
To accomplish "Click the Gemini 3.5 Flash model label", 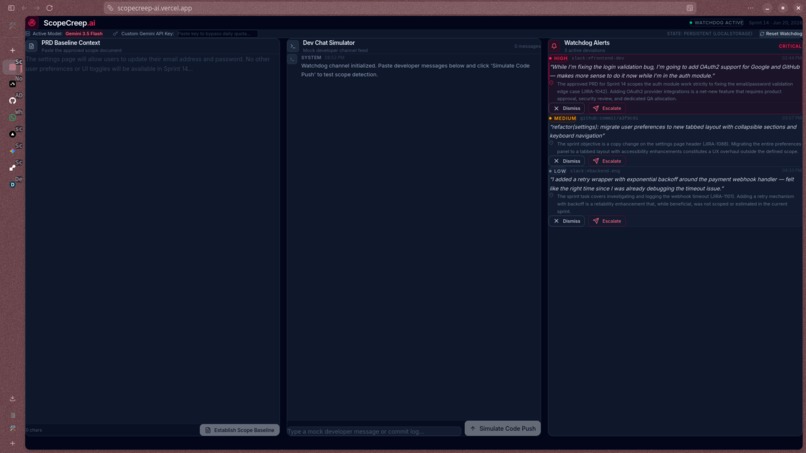I will tap(84, 34).
